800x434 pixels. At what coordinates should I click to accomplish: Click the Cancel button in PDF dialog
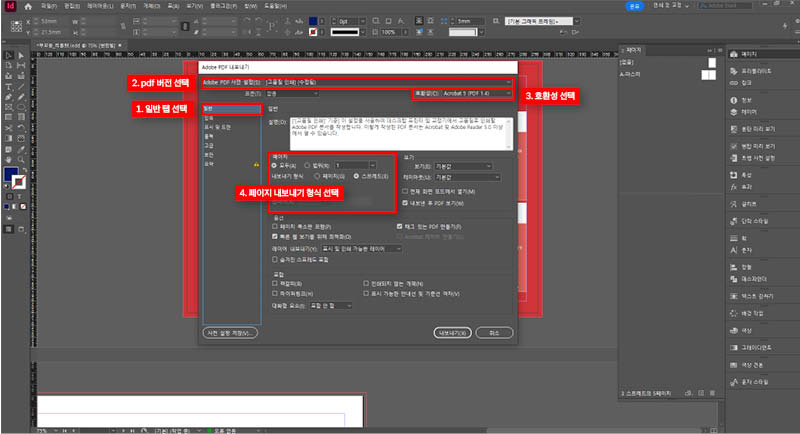[494, 333]
